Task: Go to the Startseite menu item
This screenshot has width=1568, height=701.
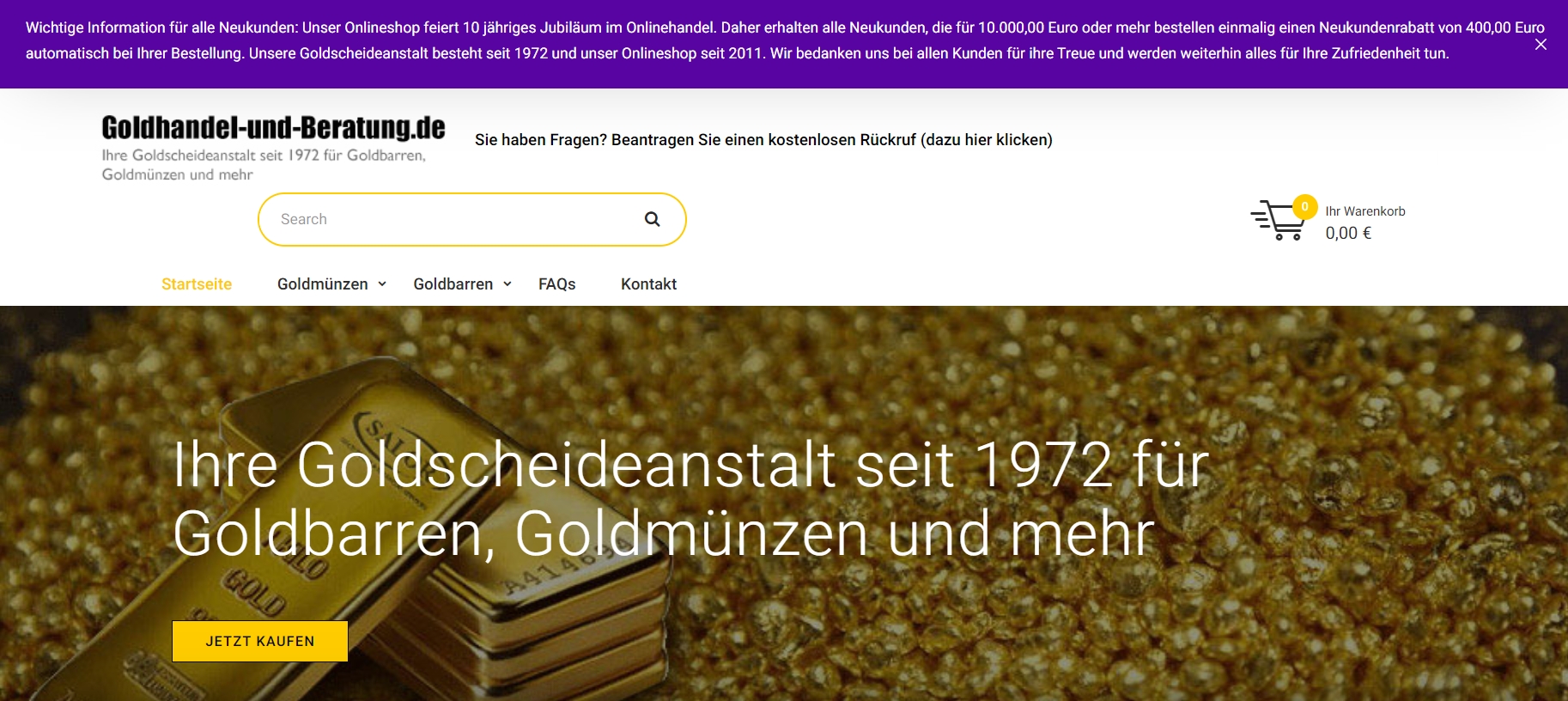Action: tap(197, 284)
